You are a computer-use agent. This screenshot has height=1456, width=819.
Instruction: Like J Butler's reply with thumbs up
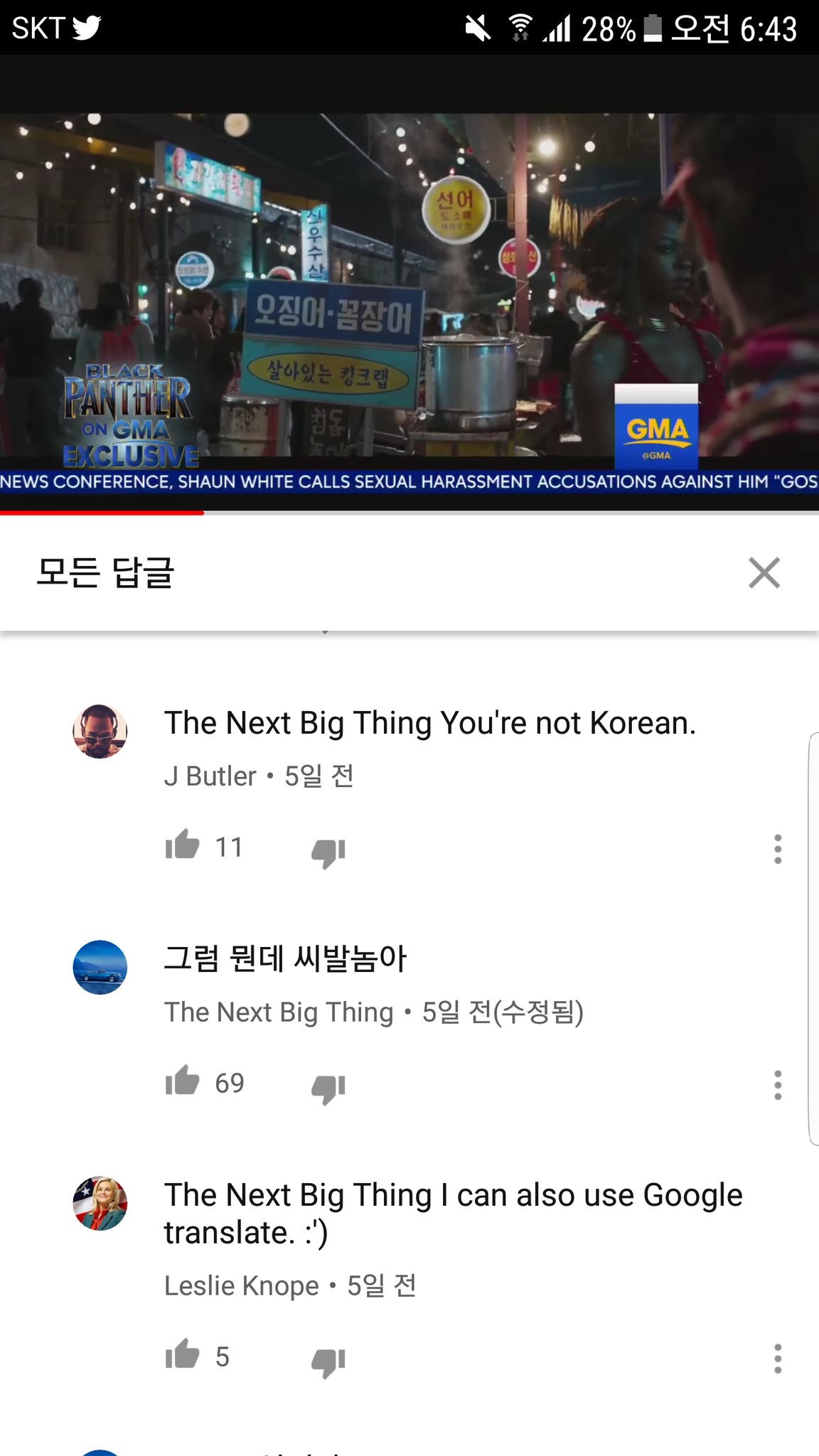tap(183, 845)
